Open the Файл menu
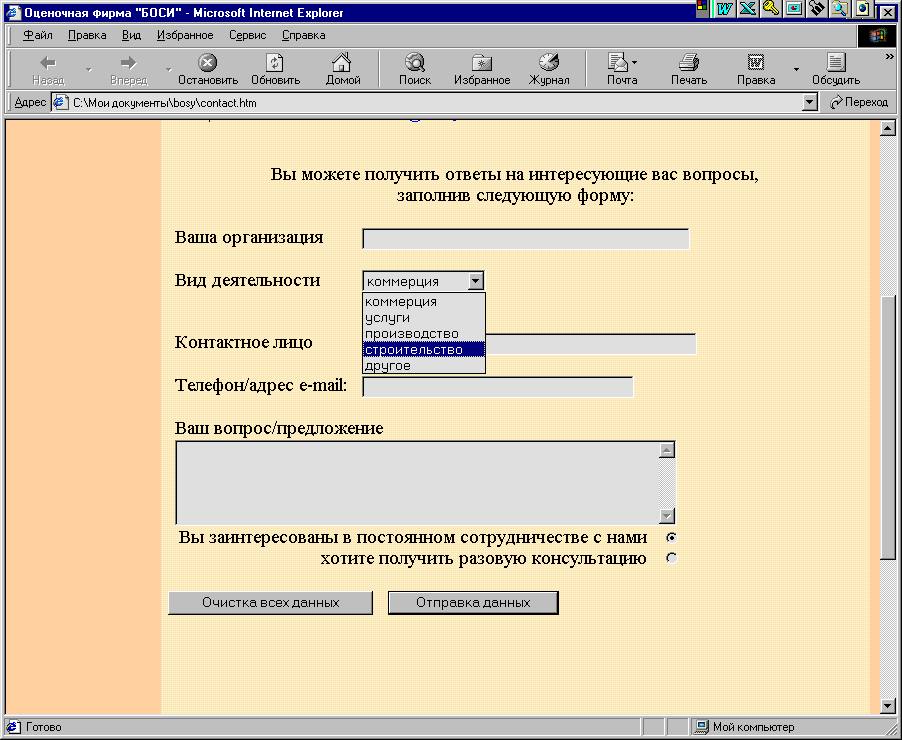This screenshot has height=740, width=902. (38, 35)
